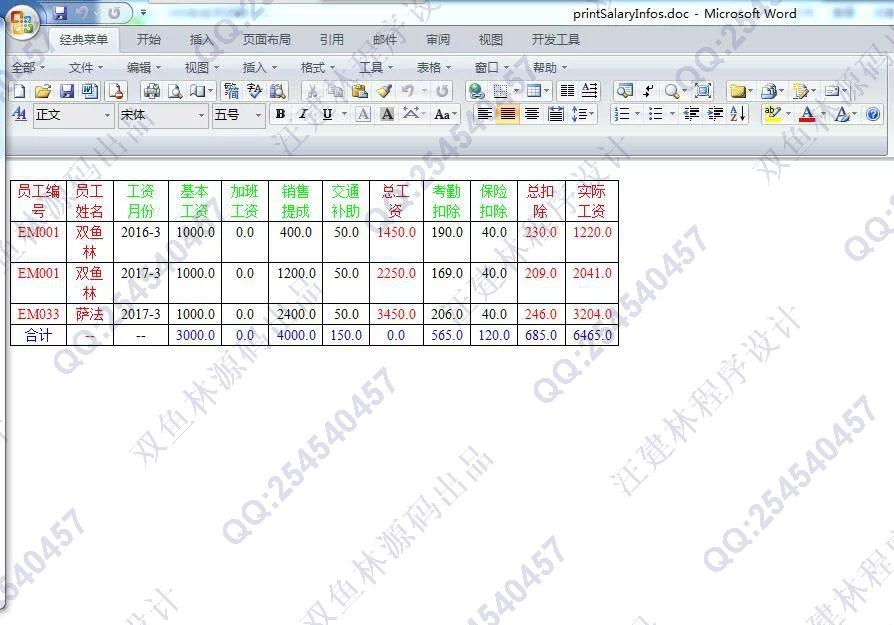Save via quick access toolbar icon

(60, 13)
